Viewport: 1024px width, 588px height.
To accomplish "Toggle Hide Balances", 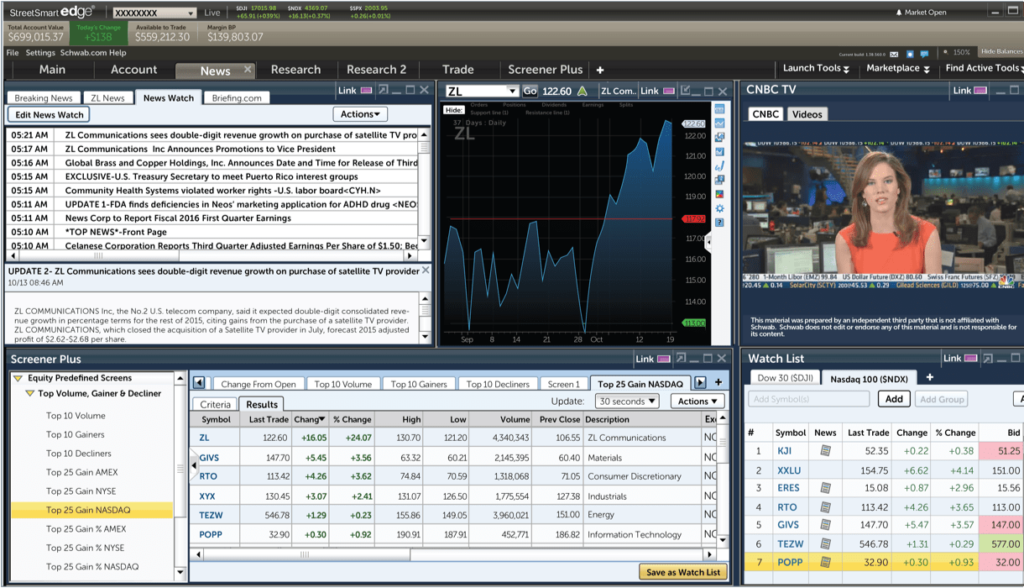I will [x=1002, y=52].
